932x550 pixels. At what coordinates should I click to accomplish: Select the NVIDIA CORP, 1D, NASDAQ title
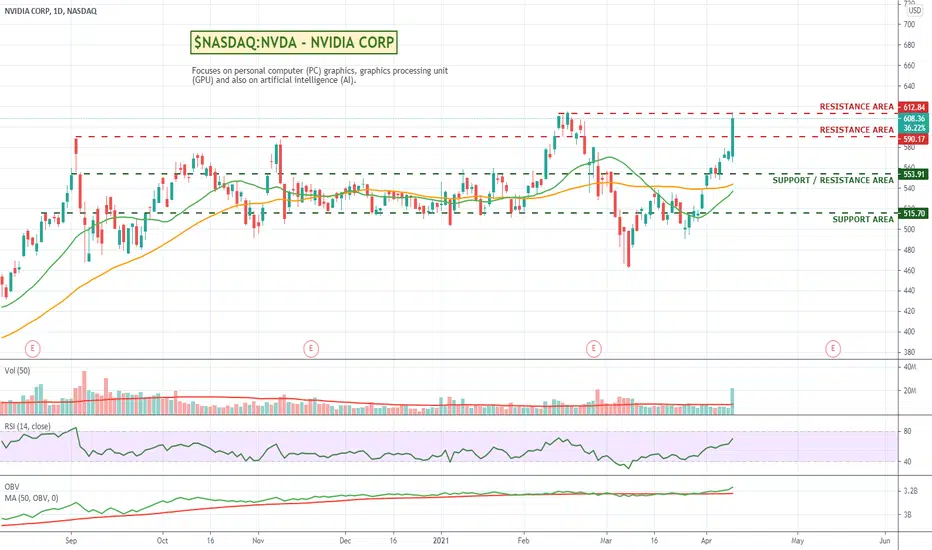click(x=51, y=11)
